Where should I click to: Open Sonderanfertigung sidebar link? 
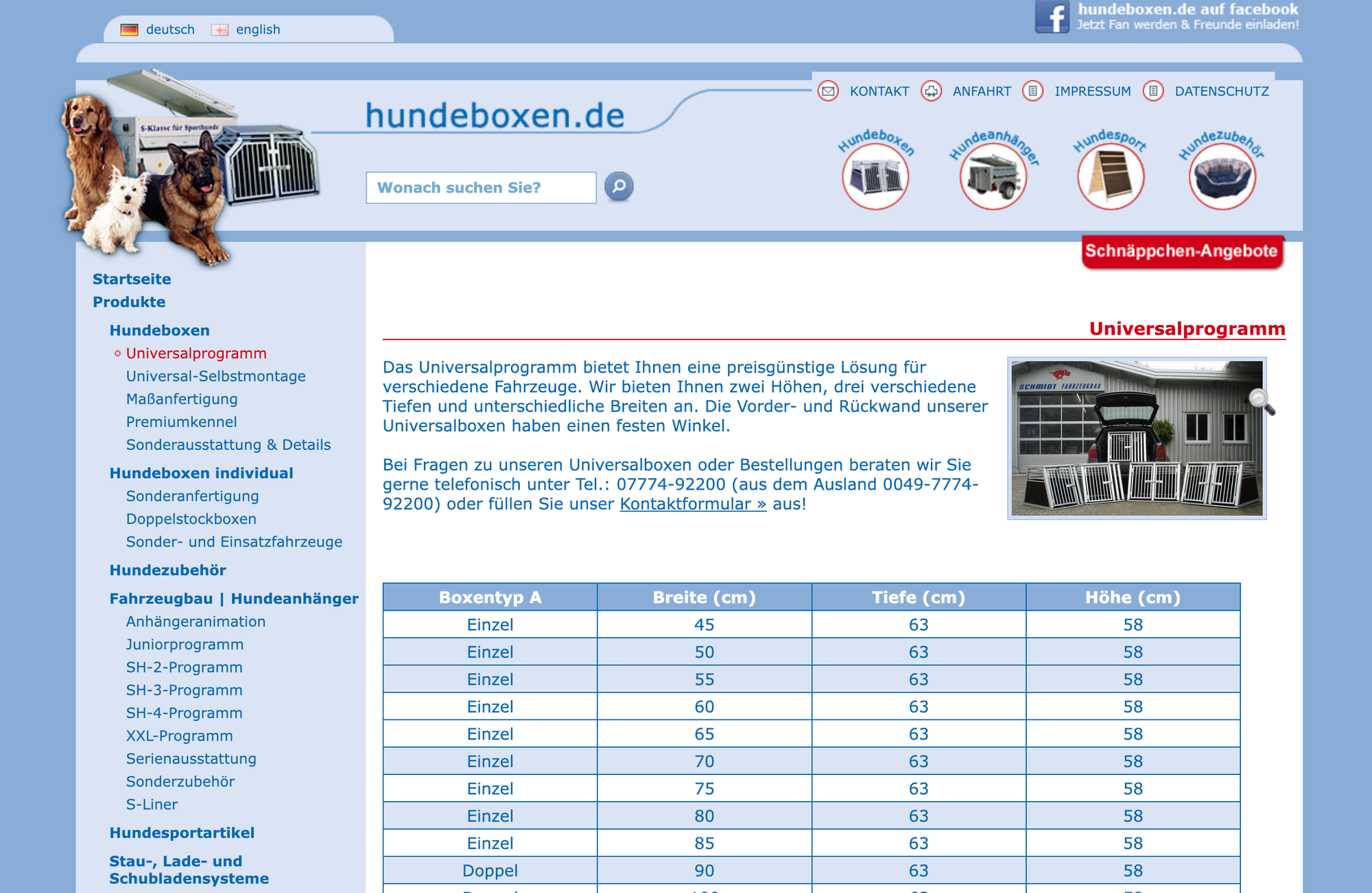click(x=192, y=496)
